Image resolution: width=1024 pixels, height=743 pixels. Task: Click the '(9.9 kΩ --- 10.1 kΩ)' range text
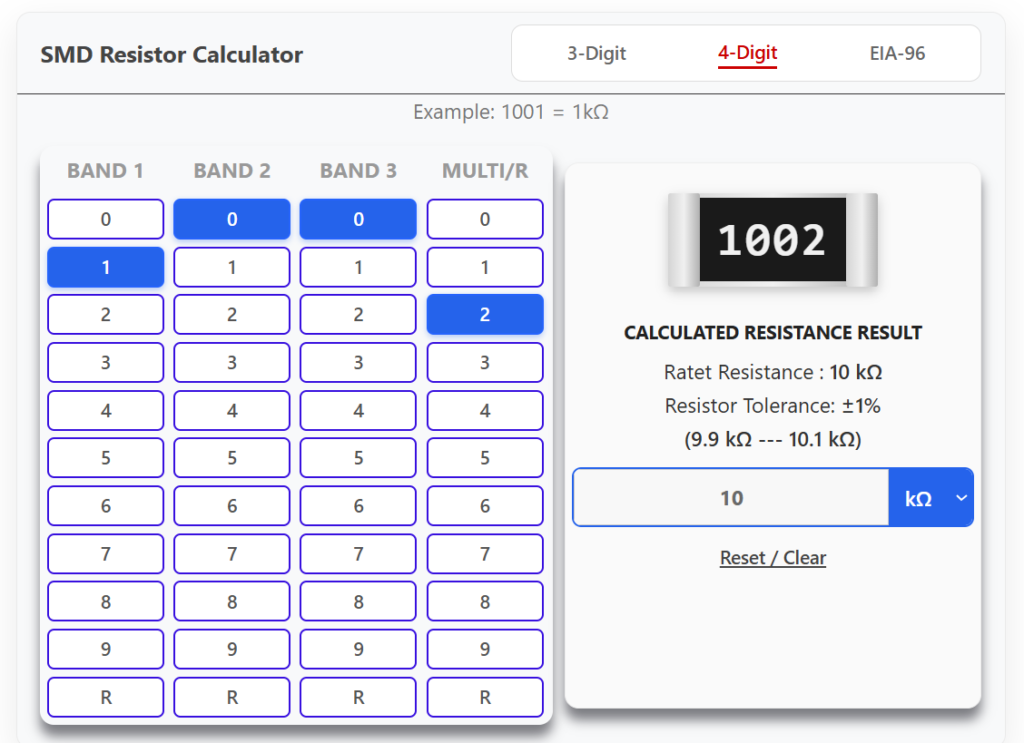[773, 439]
